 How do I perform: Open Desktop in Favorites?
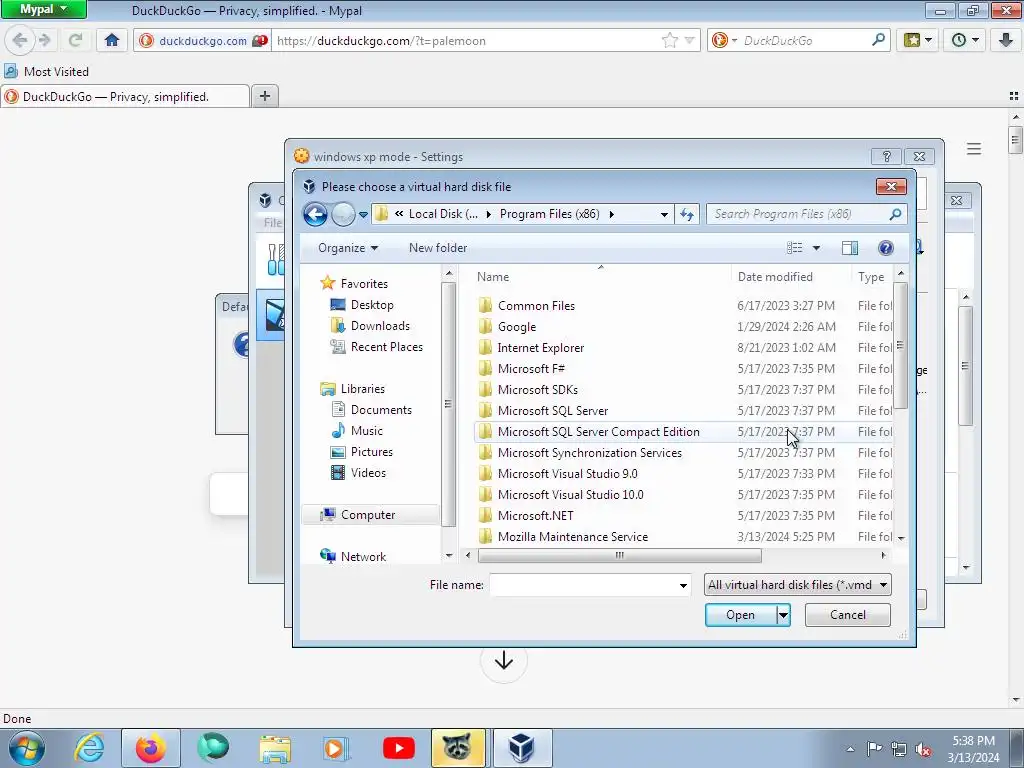[372, 304]
